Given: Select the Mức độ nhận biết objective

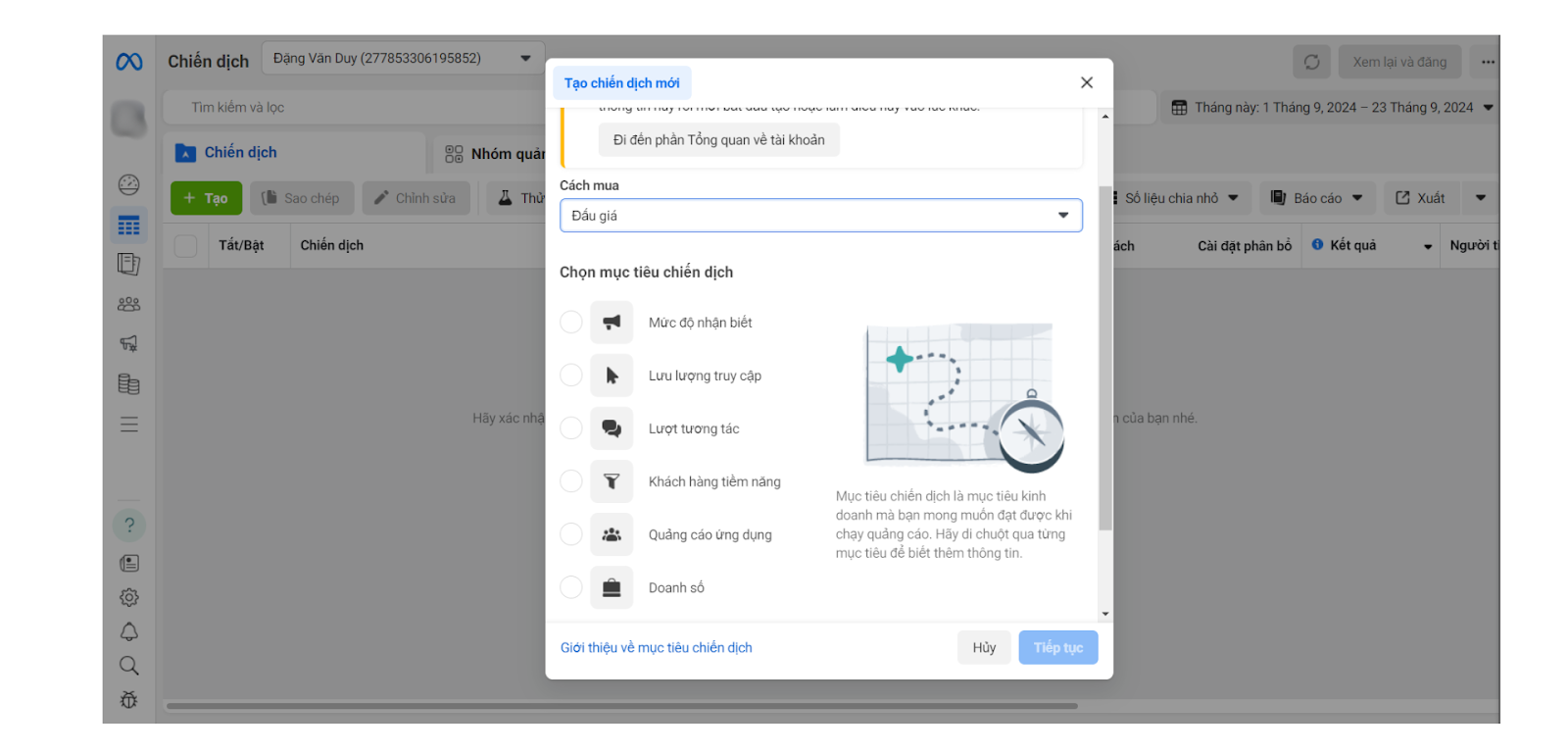Looking at the screenshot, I should tap(571, 323).
